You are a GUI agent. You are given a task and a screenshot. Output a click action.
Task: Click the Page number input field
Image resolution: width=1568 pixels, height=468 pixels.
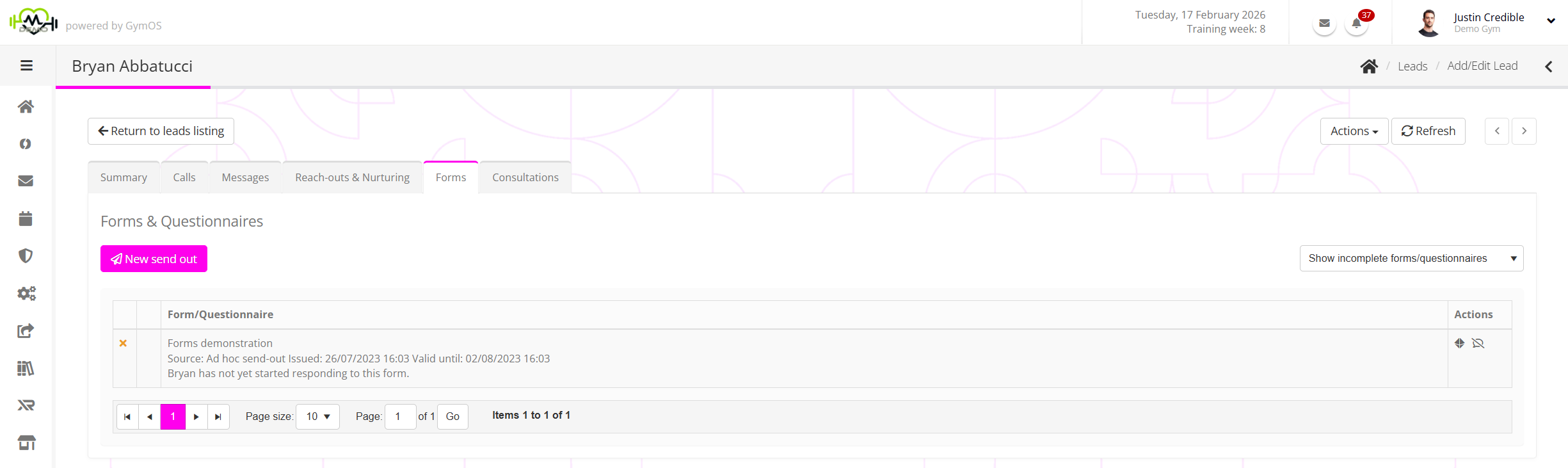[400, 417]
